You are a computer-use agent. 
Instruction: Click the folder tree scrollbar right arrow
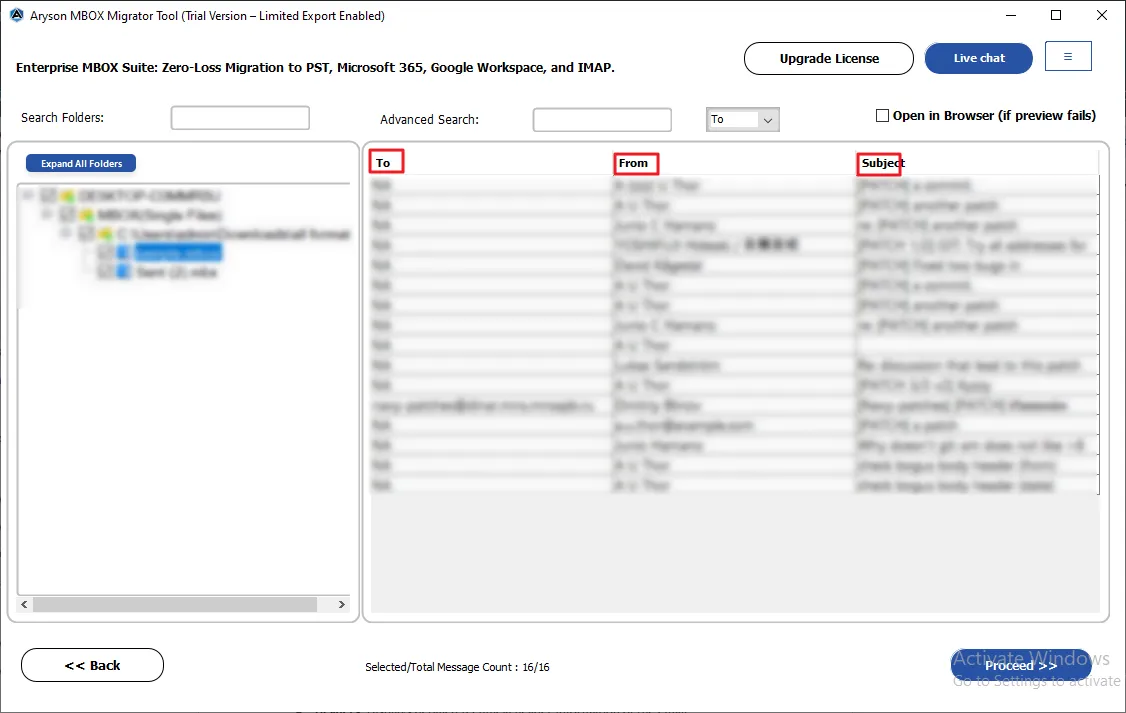click(342, 605)
